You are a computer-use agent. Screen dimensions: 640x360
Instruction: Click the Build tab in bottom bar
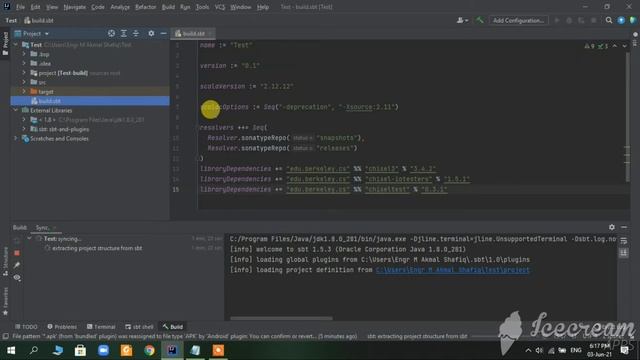(173, 327)
